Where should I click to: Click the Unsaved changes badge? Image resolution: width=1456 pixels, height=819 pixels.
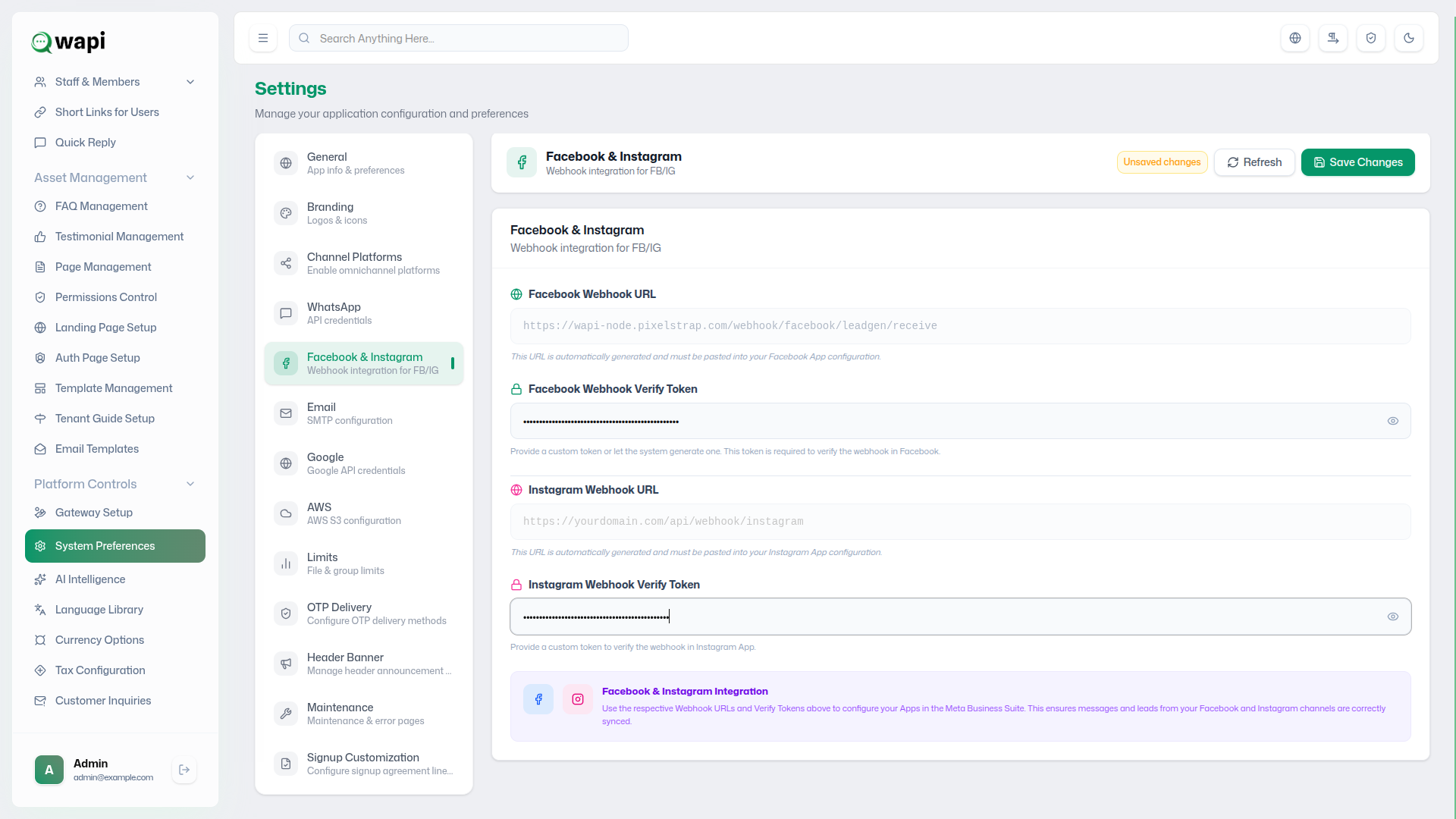(1162, 162)
